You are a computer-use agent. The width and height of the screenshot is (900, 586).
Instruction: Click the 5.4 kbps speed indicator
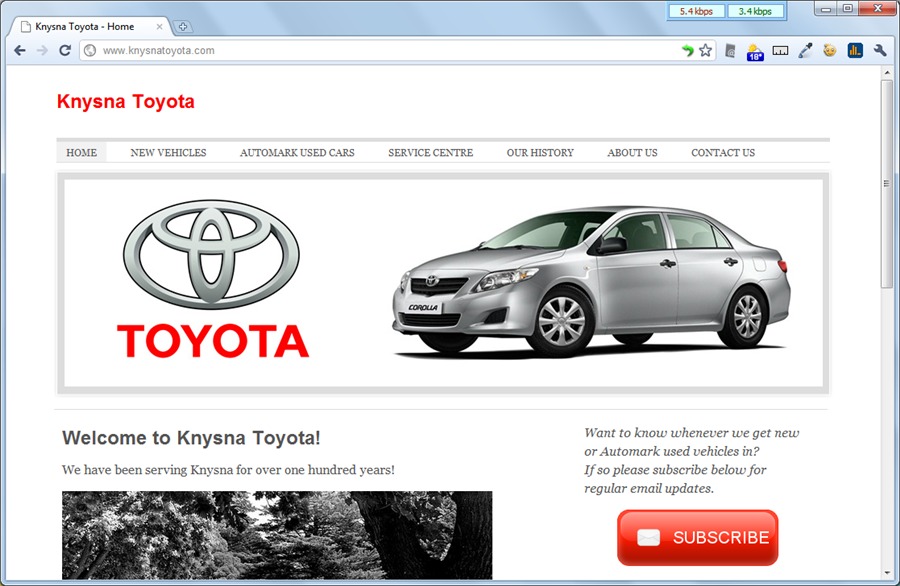[696, 11]
